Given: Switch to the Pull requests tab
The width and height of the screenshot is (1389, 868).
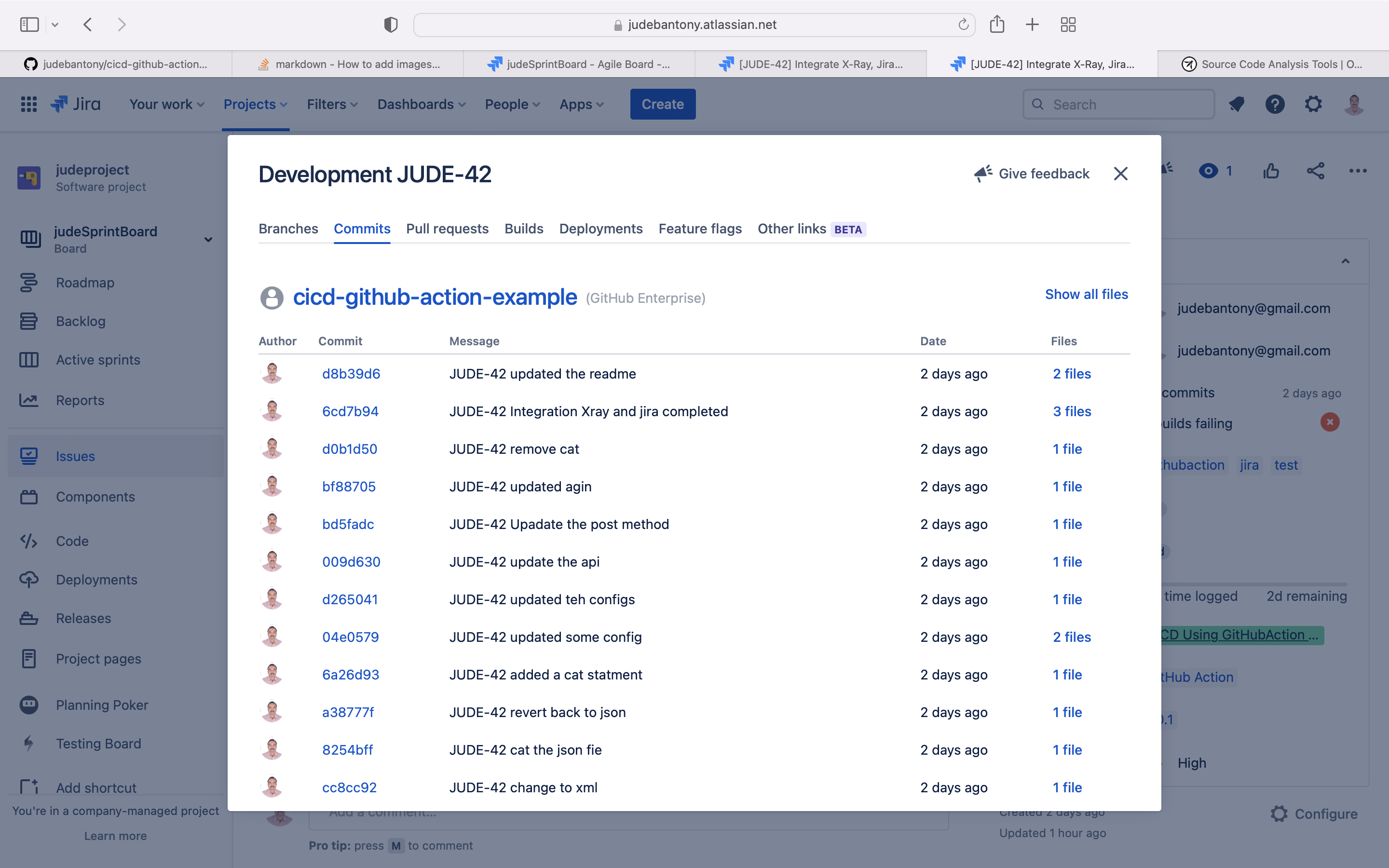Looking at the screenshot, I should click(x=447, y=229).
